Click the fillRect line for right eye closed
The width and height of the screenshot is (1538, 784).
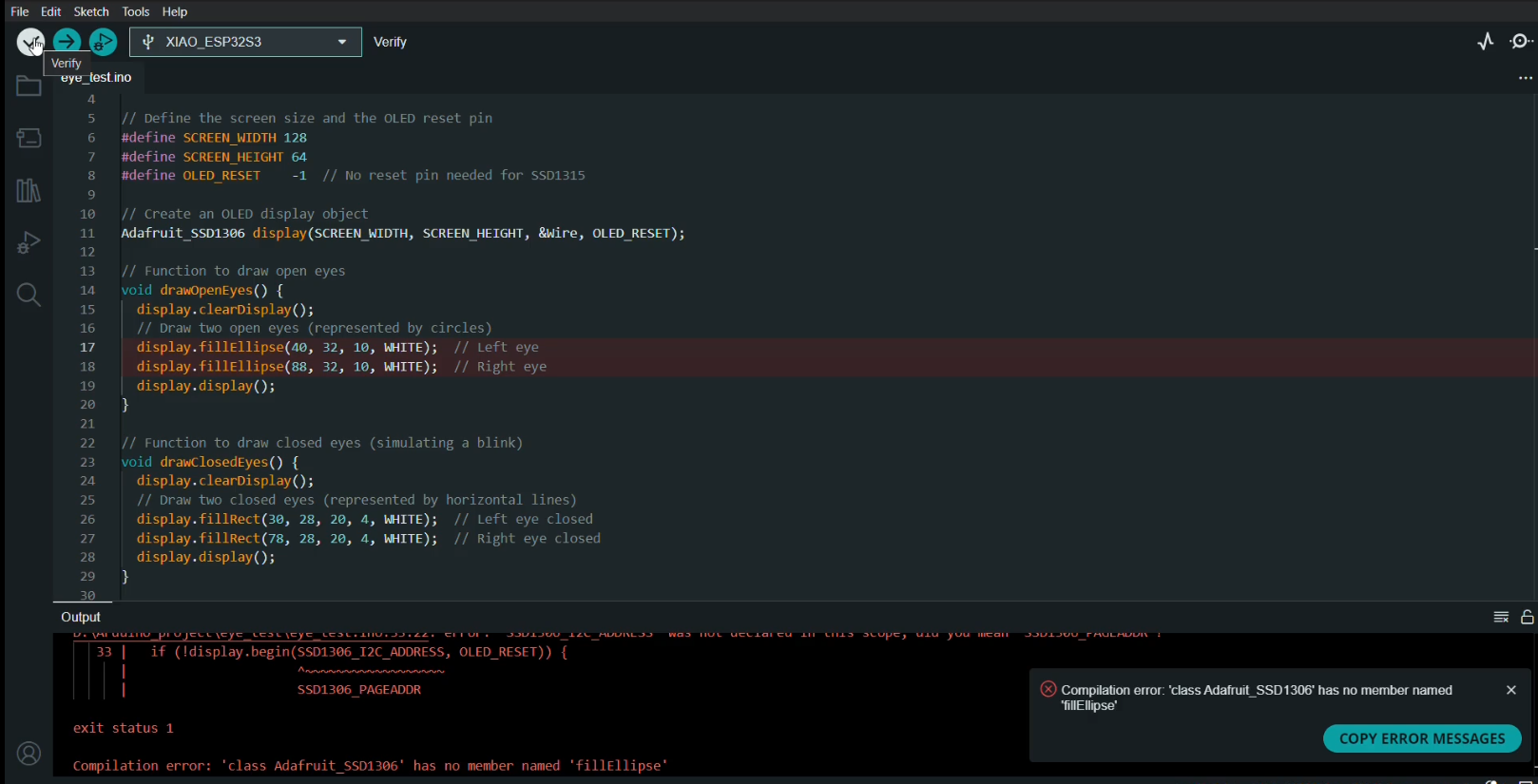point(369,539)
